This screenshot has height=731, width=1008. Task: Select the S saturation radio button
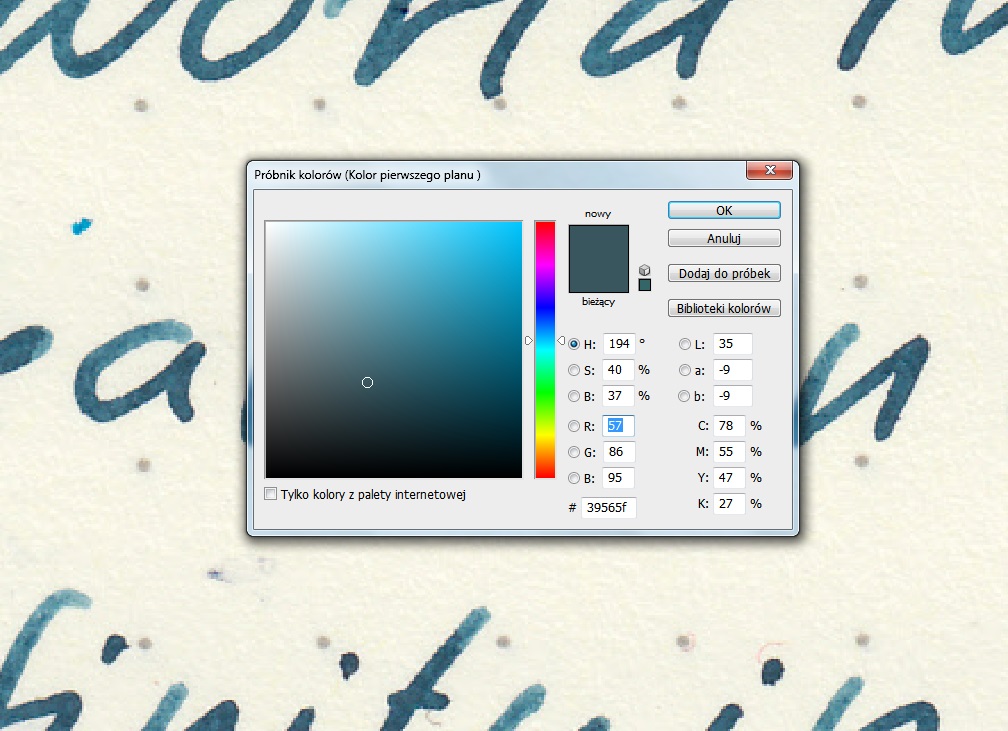click(x=574, y=370)
